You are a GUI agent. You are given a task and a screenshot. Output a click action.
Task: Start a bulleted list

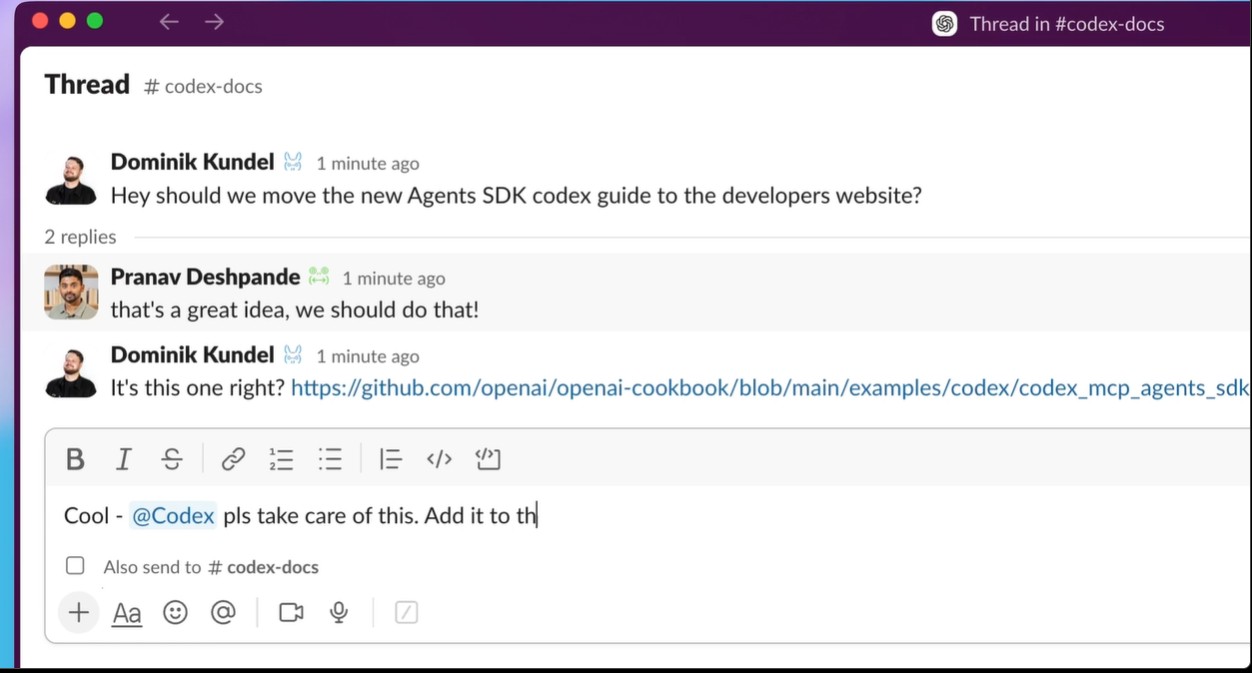[330, 459]
